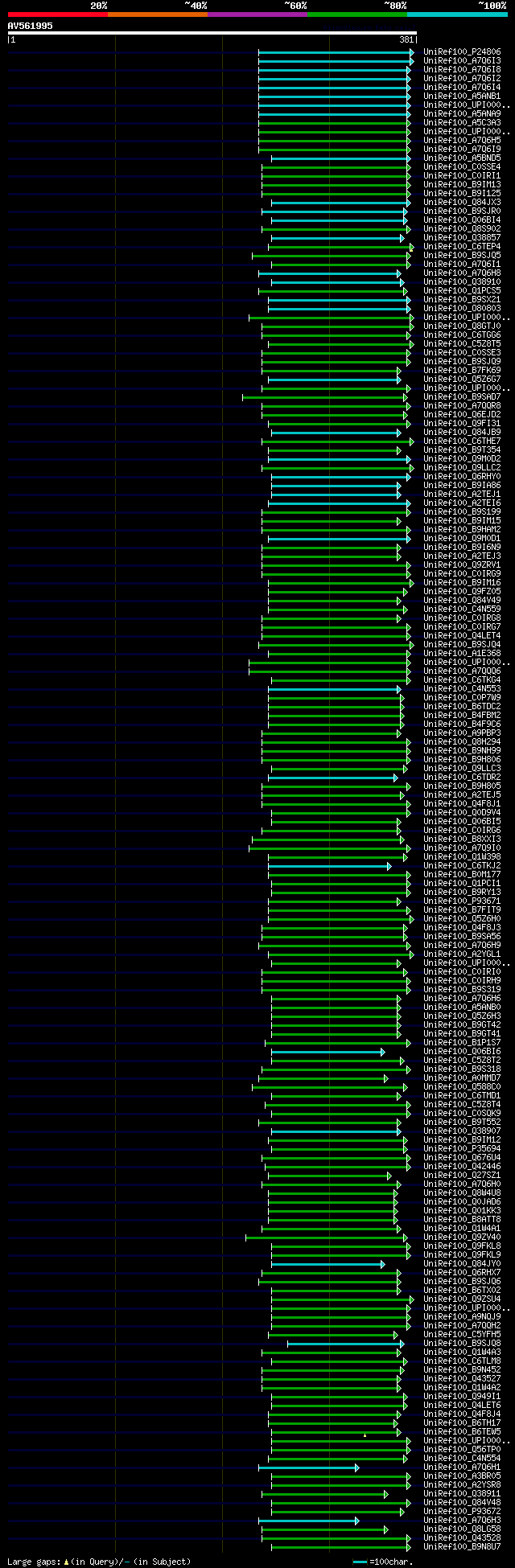The image size is (515, 1568).
Task: Select UniRef100_B9HAM2 label
Action: tap(462, 529)
